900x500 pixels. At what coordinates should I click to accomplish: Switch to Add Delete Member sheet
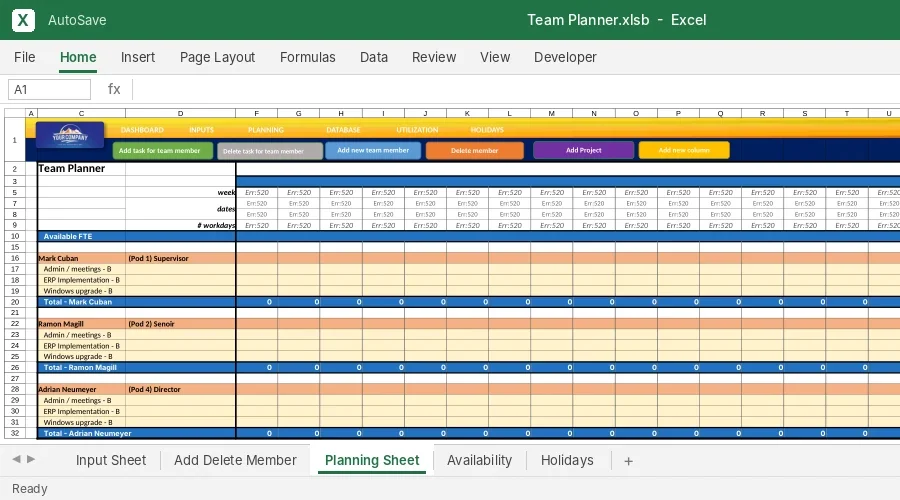[x=235, y=460]
